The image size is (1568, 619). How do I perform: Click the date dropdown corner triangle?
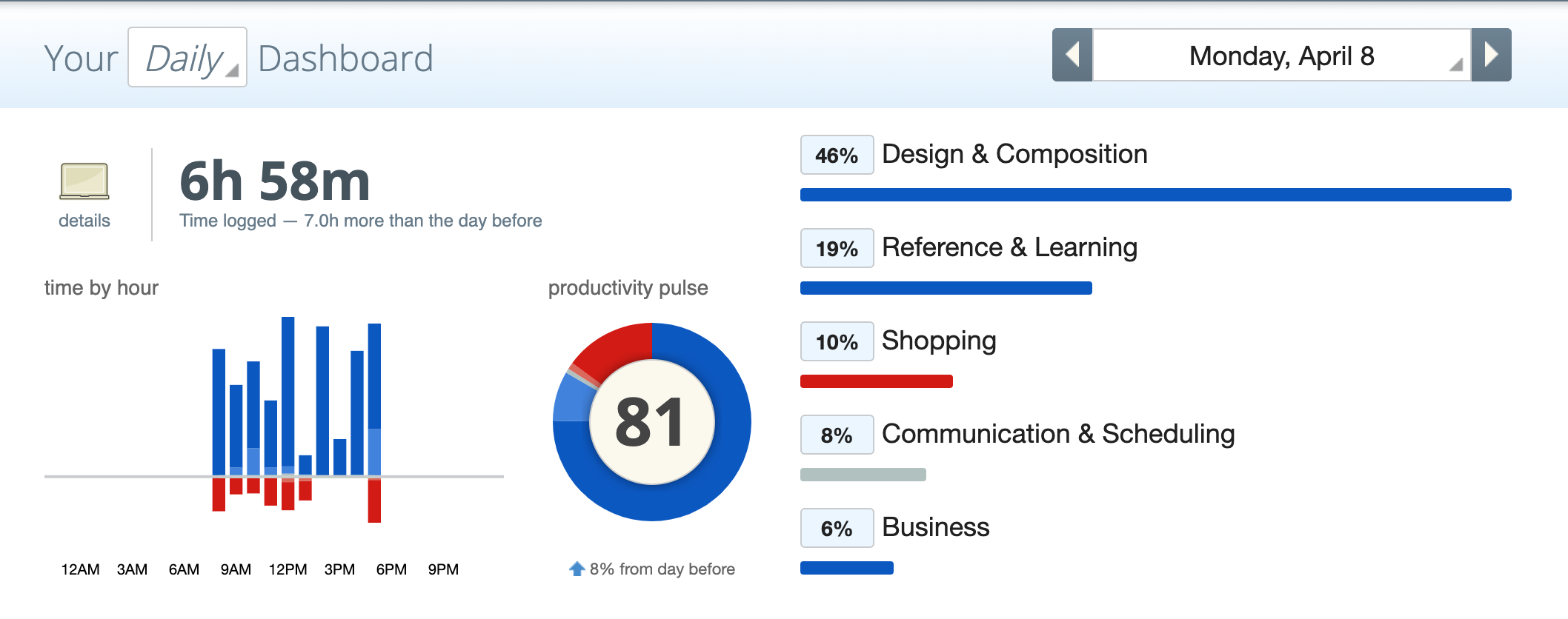(1455, 65)
